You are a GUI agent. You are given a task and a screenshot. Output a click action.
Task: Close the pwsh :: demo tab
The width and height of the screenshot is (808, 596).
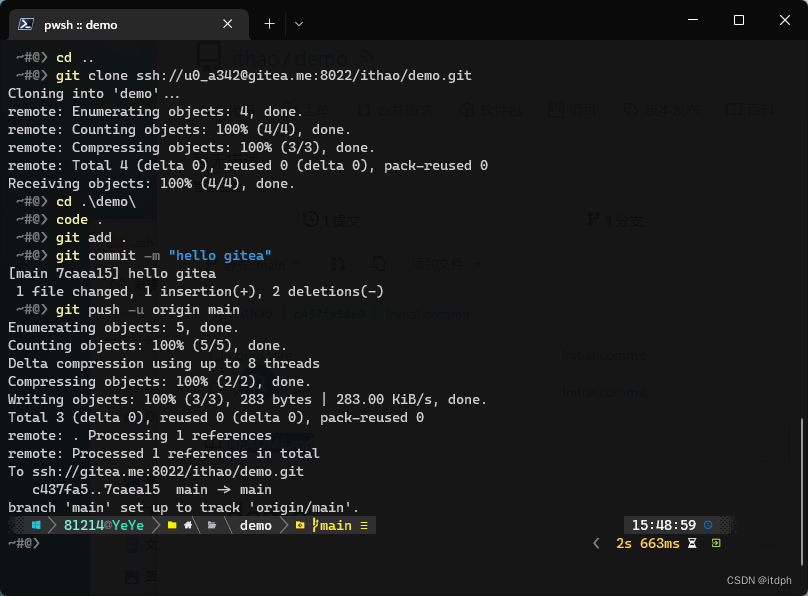[228, 24]
